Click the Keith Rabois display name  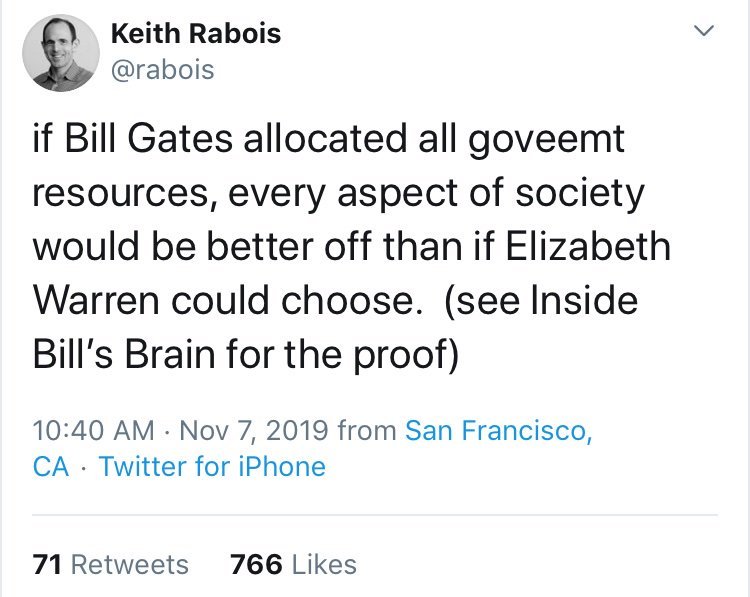pyautogui.click(x=195, y=33)
